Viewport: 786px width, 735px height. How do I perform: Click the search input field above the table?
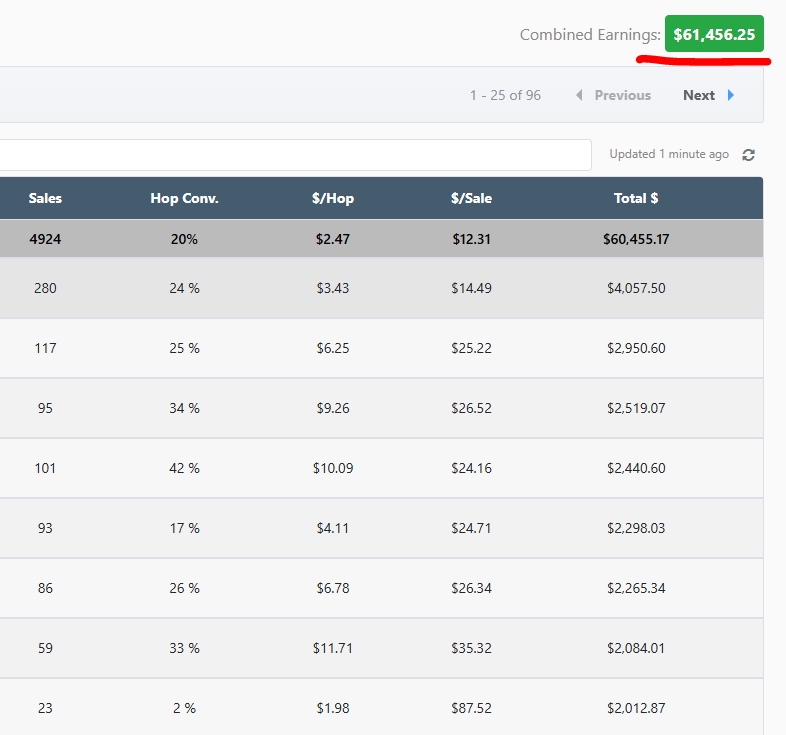pos(295,155)
